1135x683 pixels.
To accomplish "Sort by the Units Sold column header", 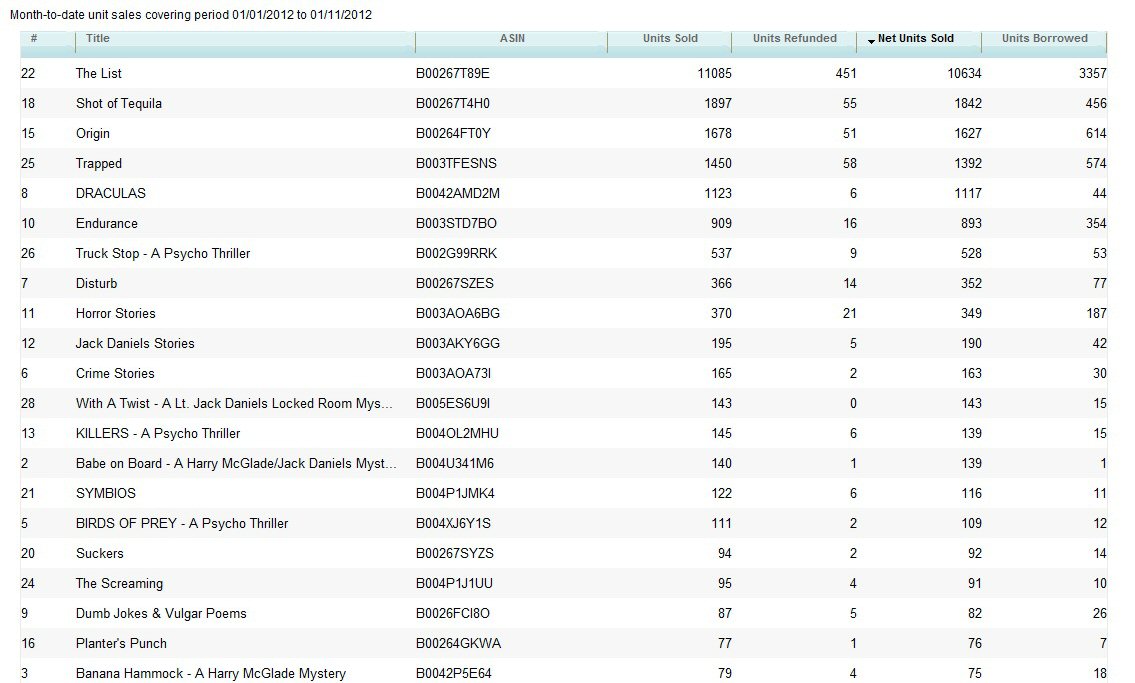I will pos(670,39).
